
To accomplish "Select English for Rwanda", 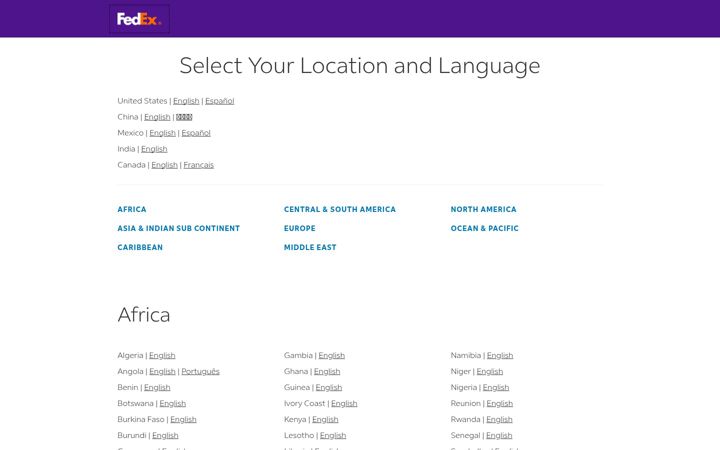I will click(x=499, y=420).
